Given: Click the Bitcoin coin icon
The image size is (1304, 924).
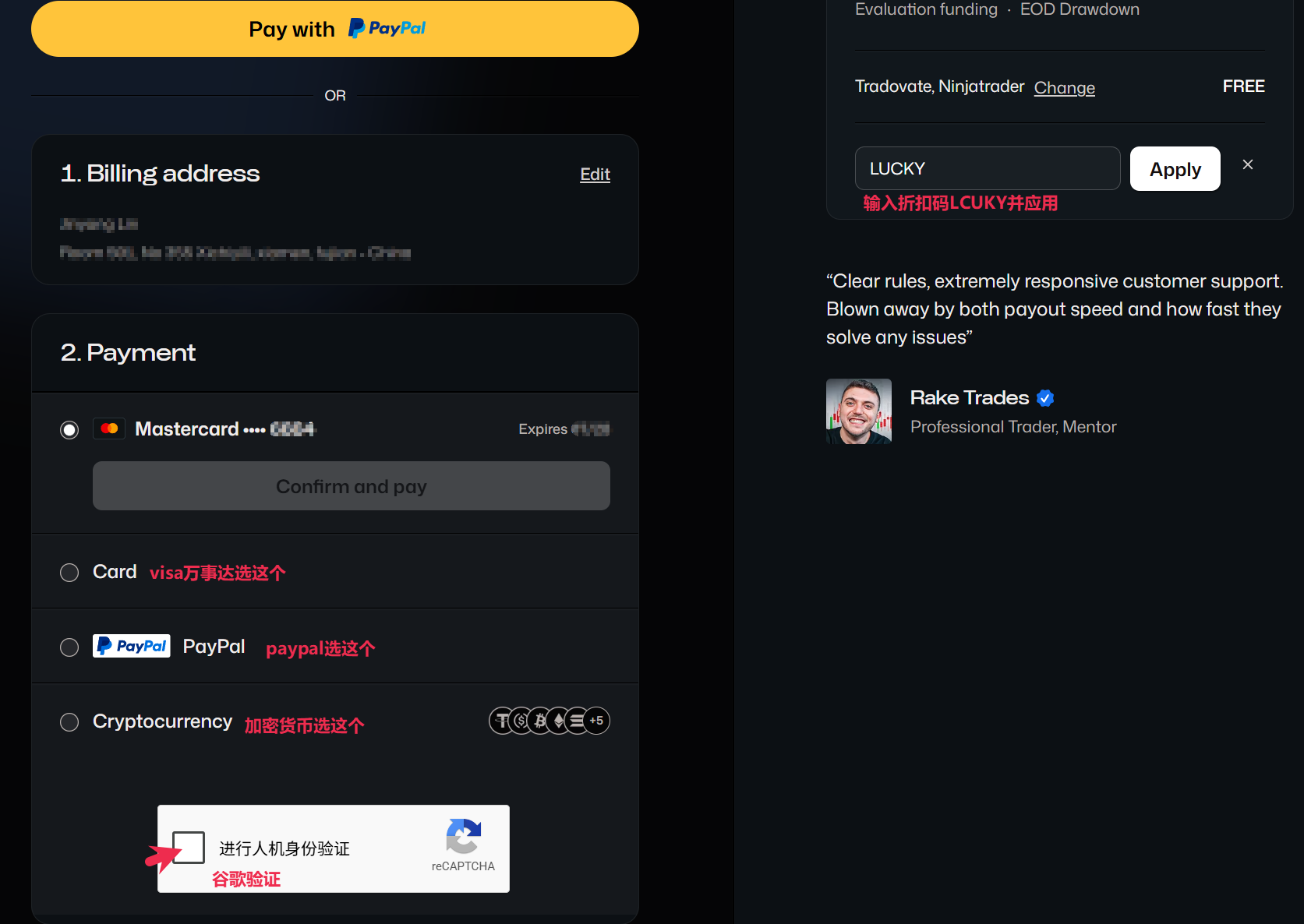Looking at the screenshot, I should (540, 721).
